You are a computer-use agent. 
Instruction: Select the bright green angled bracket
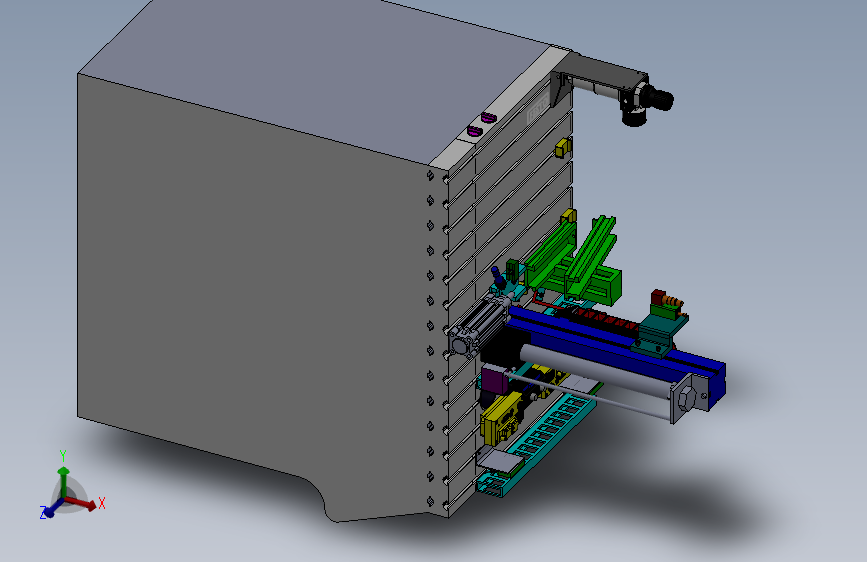click(x=586, y=260)
